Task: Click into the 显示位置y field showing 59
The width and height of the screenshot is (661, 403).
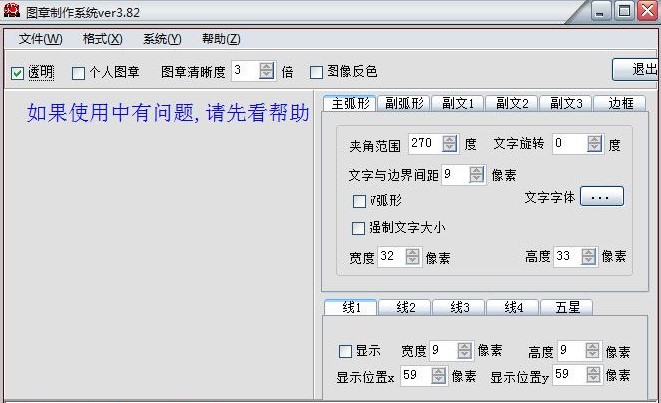Action: point(569,374)
